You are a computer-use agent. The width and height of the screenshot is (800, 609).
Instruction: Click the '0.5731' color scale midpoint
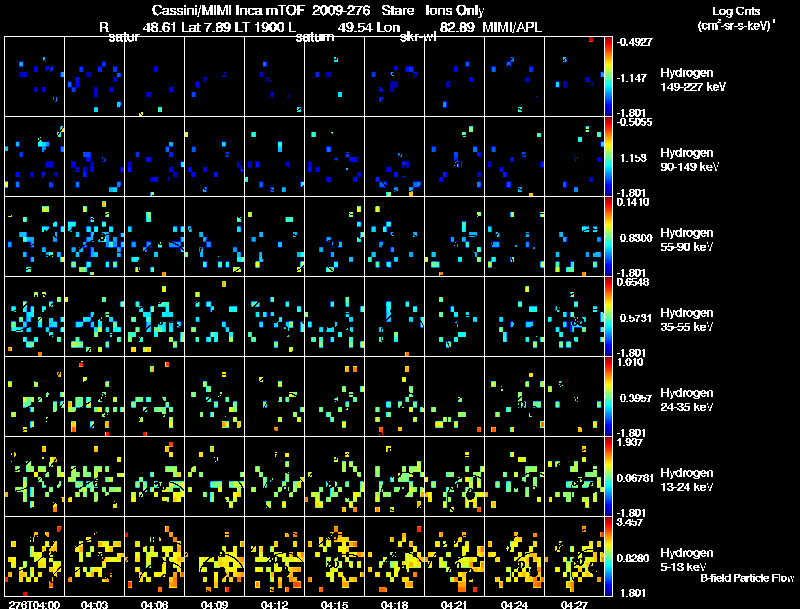coord(636,318)
